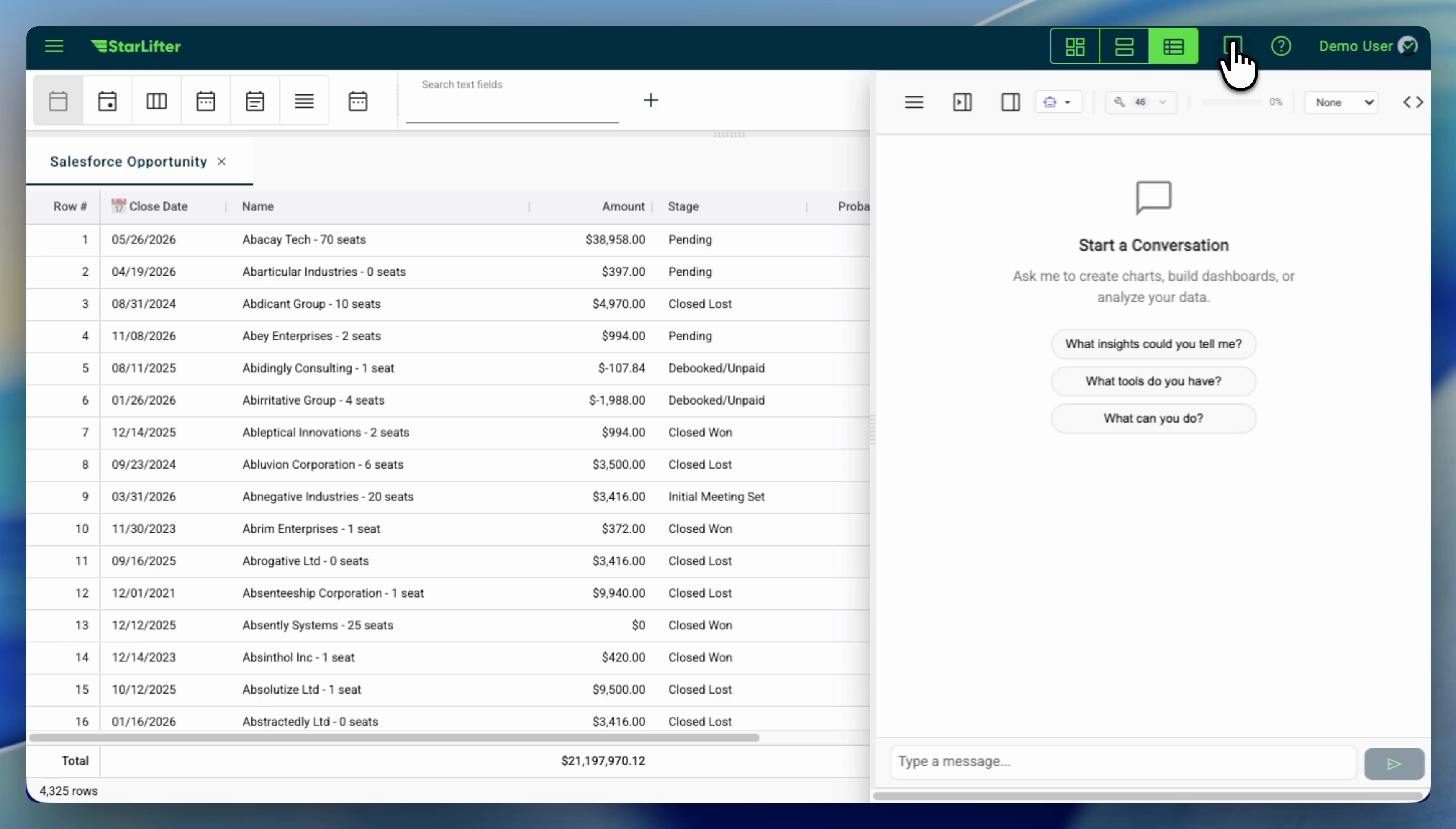Screen dimensions: 1456x829
Task: Switch to the four-tile grid layout view
Action: click(1075, 46)
